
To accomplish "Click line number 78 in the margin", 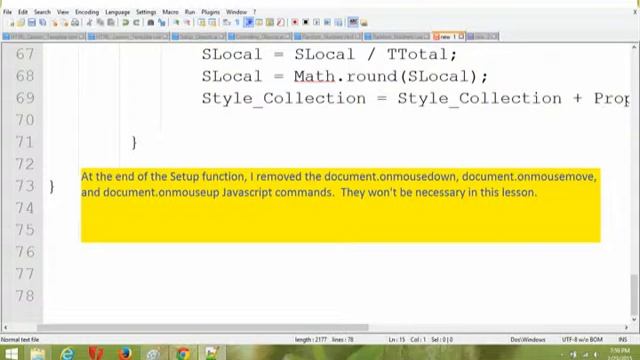I will point(25,296).
